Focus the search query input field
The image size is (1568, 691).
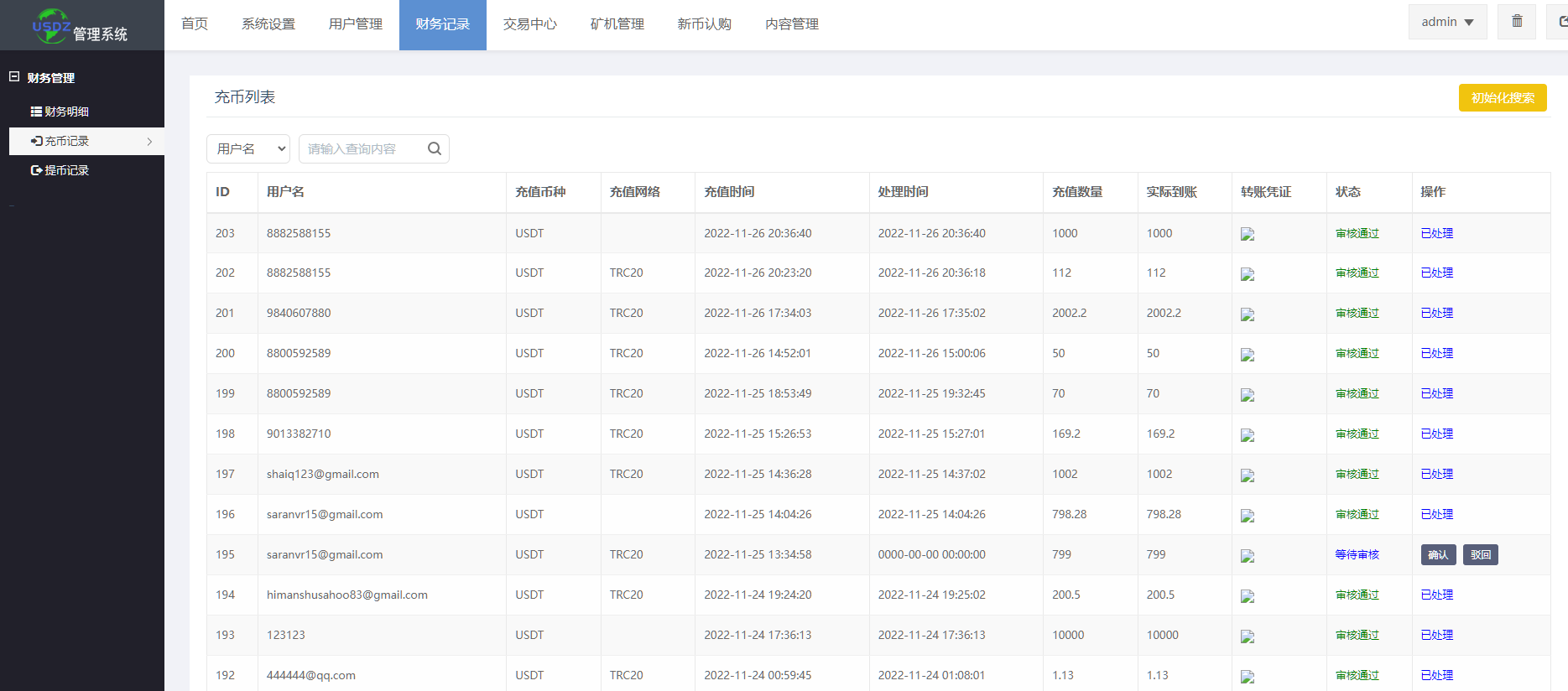362,148
